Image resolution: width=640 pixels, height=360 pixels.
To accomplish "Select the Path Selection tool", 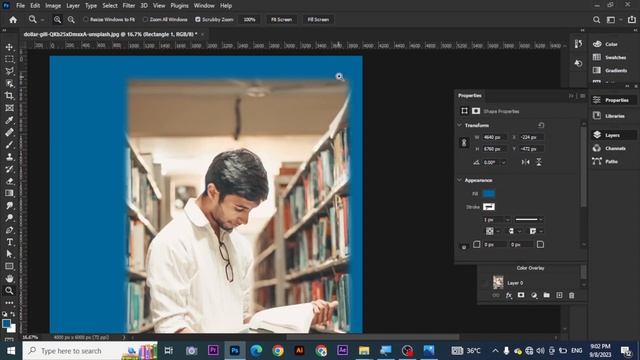I will coord(9,254).
